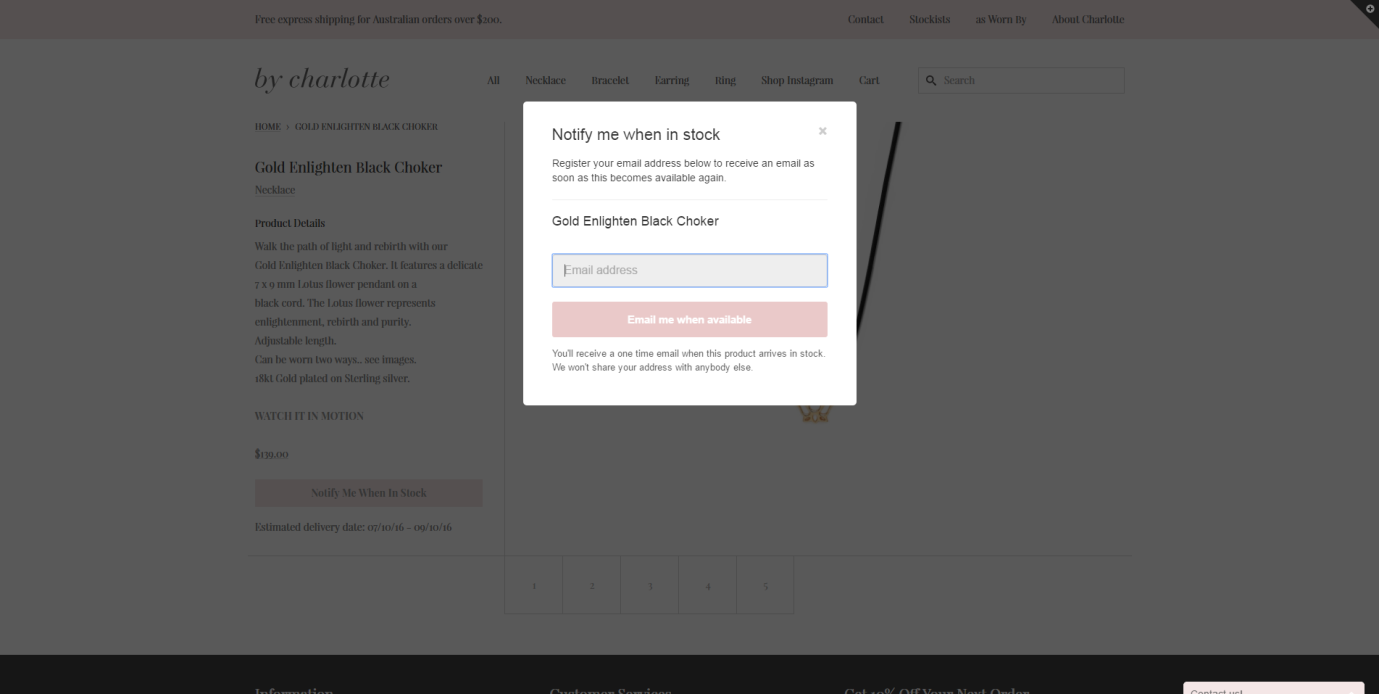Select image thumbnail 3
This screenshot has width=1379, height=694.
coord(649,585)
